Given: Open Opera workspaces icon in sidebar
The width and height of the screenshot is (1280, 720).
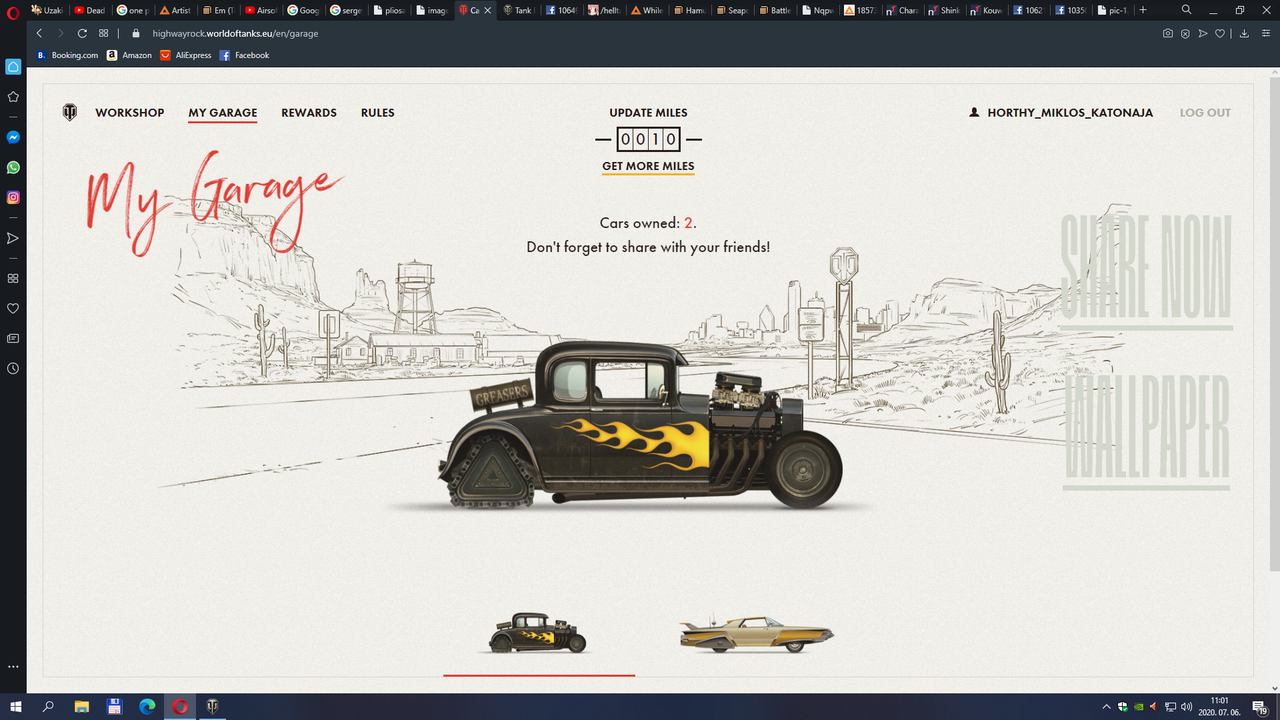Looking at the screenshot, I should (13, 67).
